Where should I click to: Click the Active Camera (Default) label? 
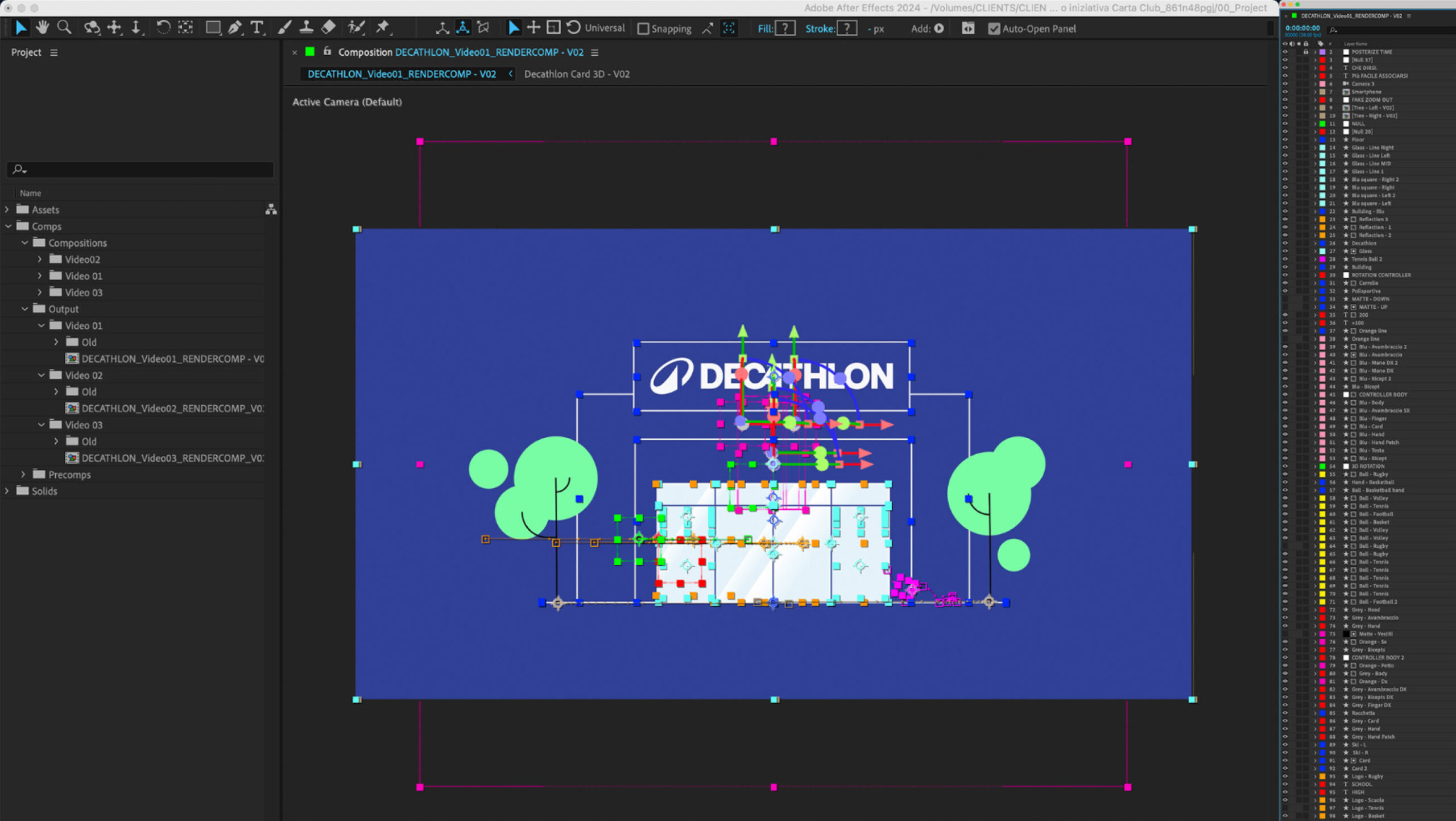tap(347, 102)
